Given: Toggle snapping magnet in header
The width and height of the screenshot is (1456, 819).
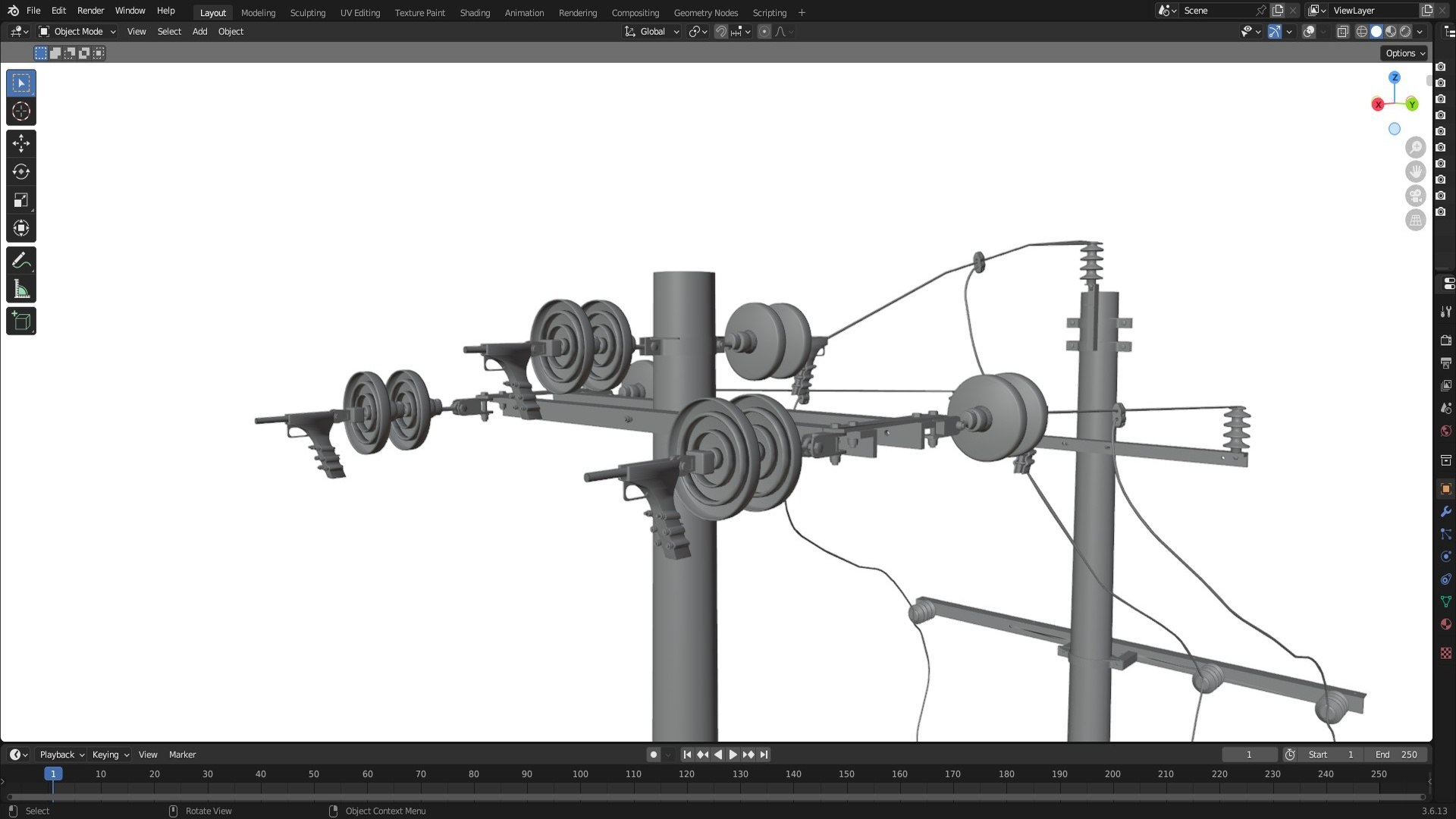Looking at the screenshot, I should [721, 32].
